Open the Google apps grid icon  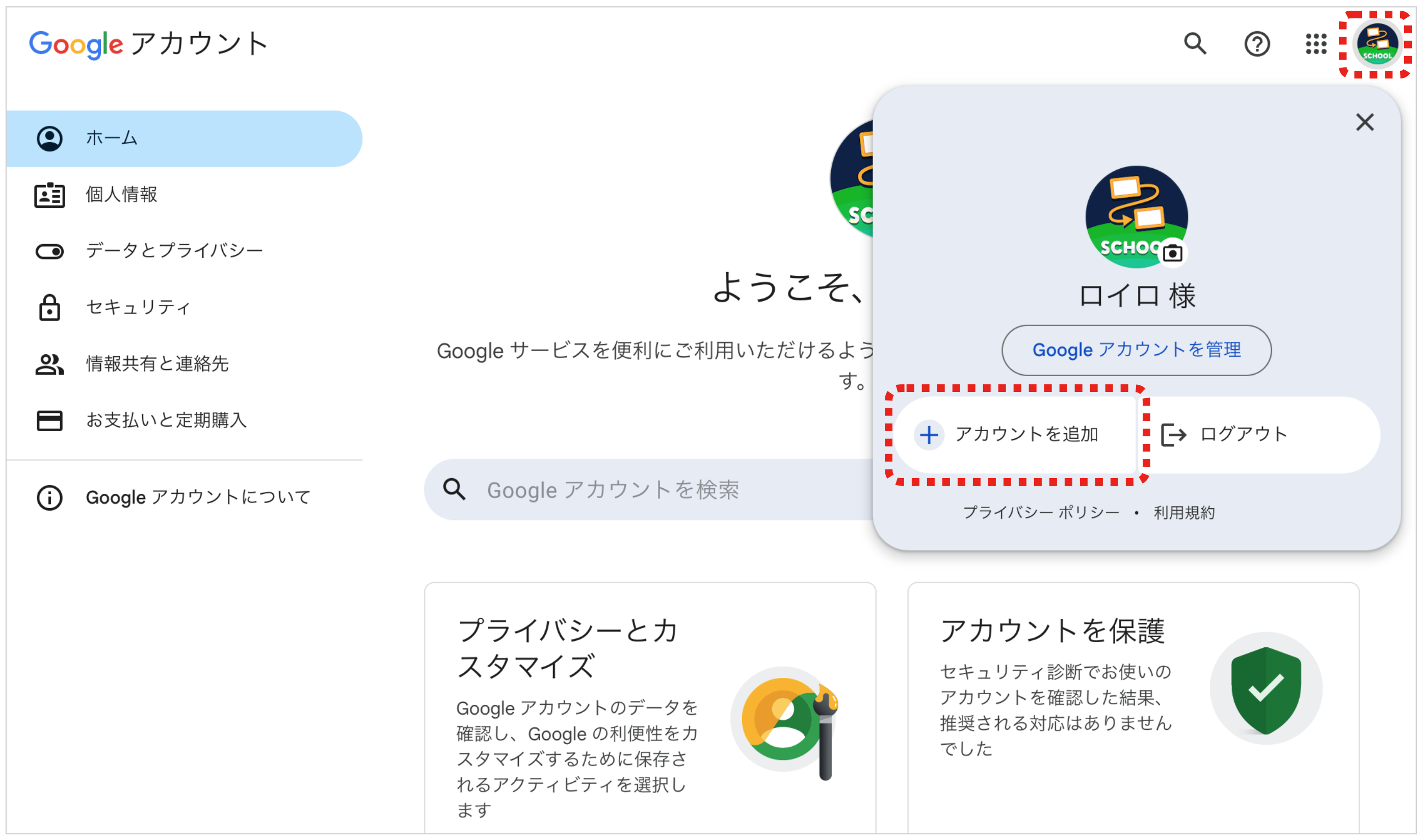pyautogui.click(x=1315, y=44)
